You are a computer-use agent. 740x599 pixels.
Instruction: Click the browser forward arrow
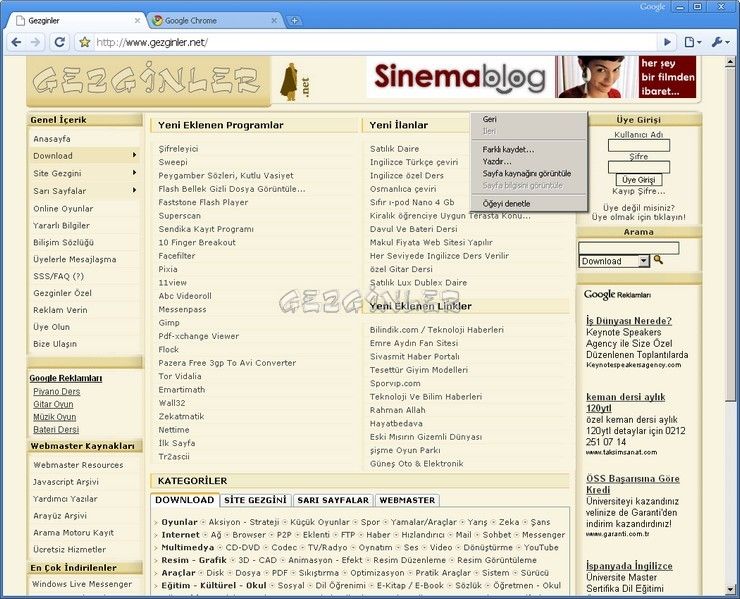tap(35, 42)
